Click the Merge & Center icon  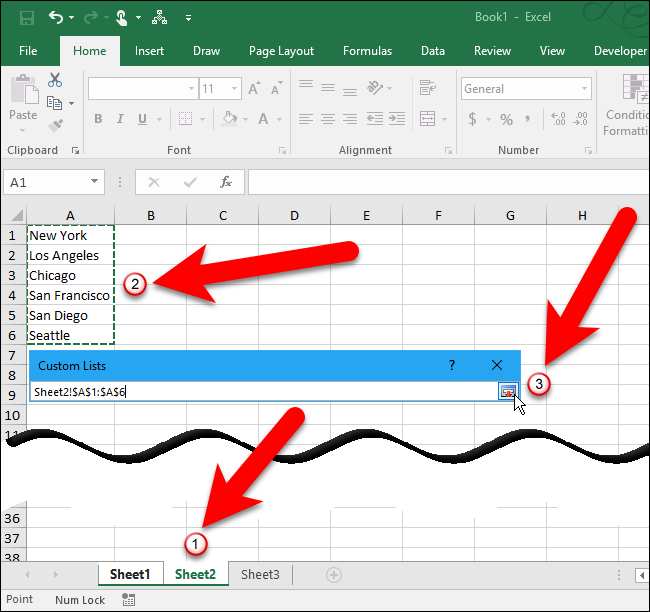pos(427,119)
